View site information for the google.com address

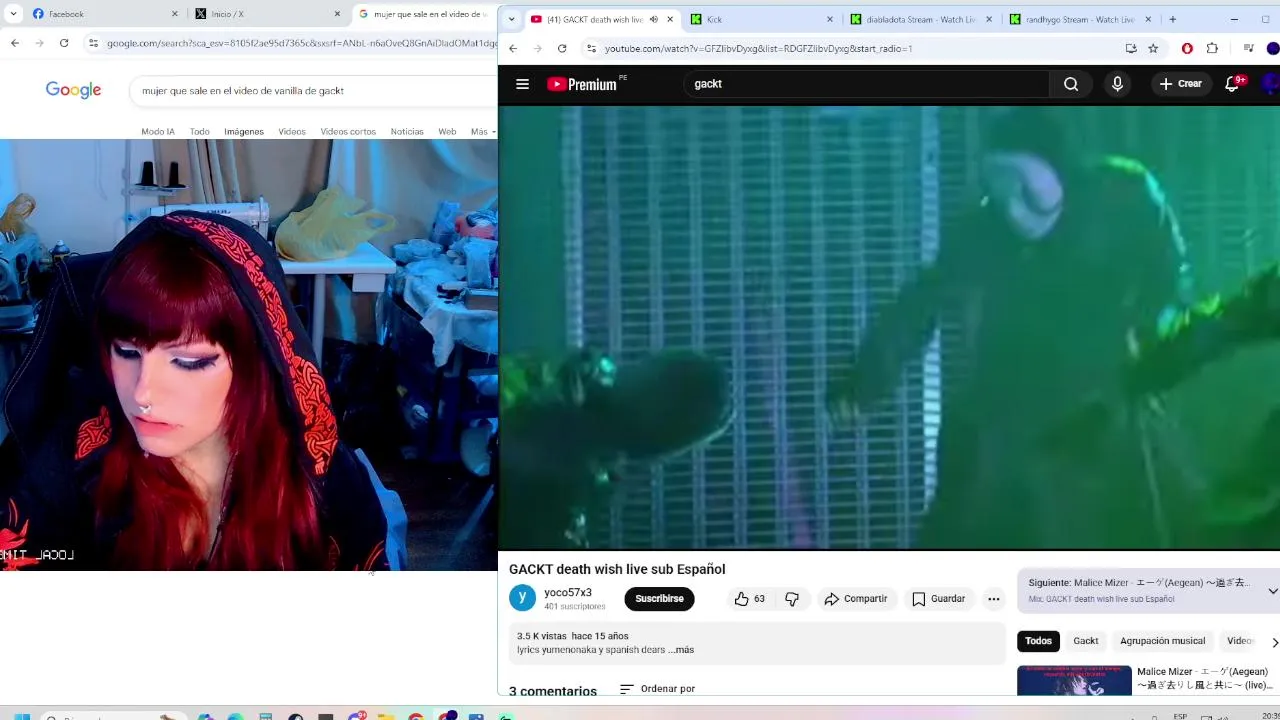93,43
